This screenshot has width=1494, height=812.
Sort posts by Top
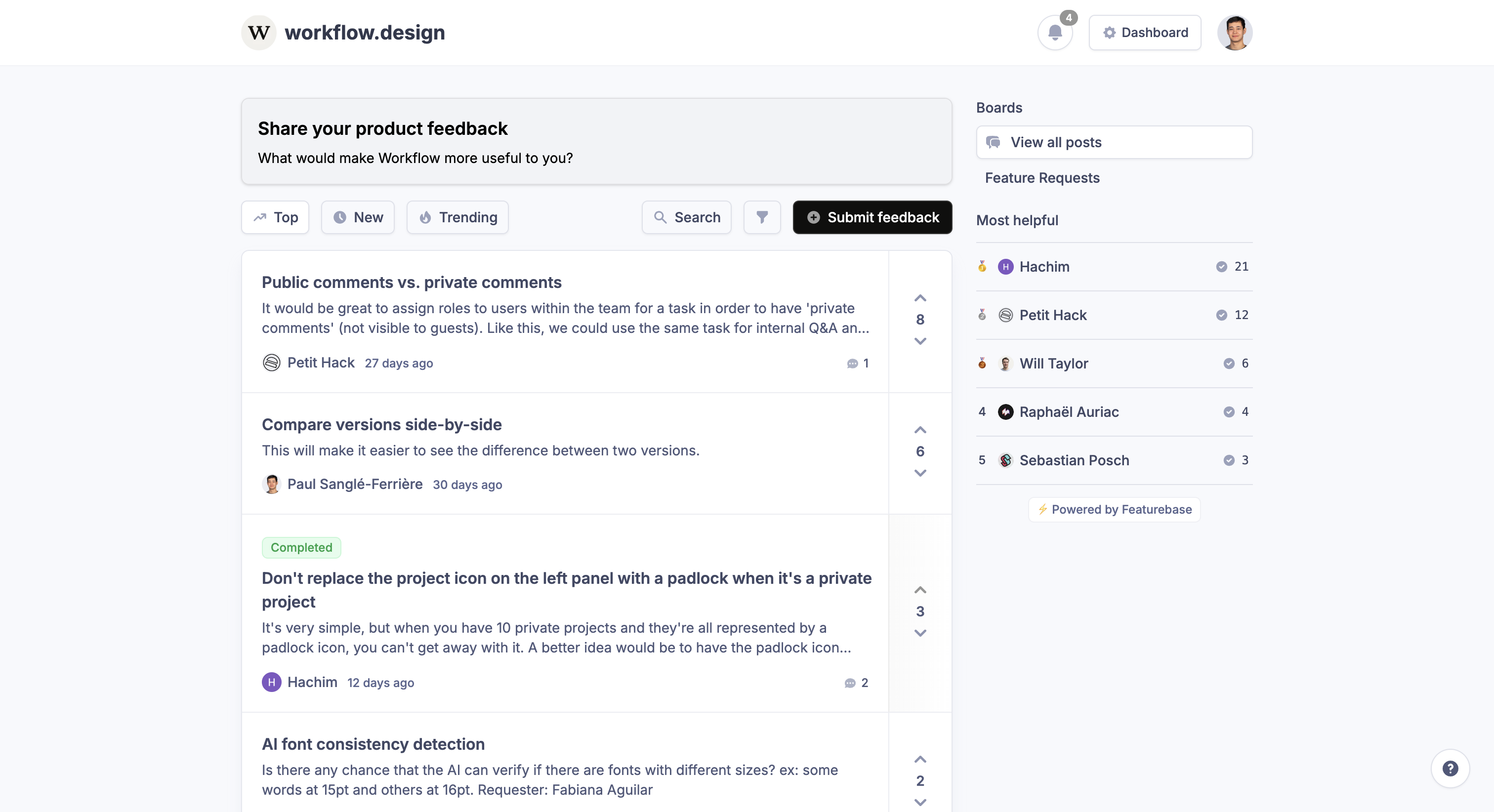click(x=275, y=217)
